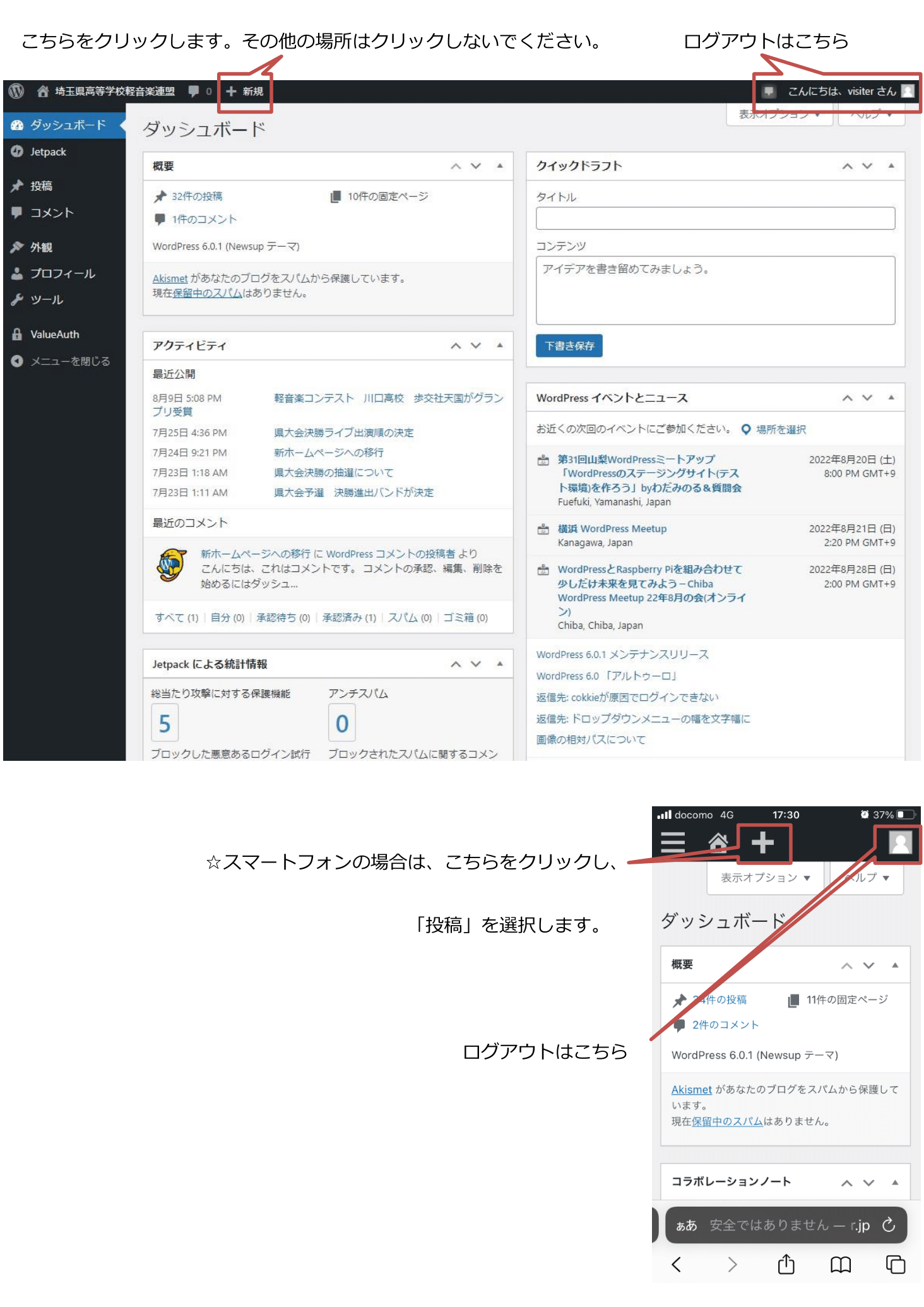Move Jetpack による統計情報 panel up
The height and width of the screenshot is (1307, 924).
point(456,664)
